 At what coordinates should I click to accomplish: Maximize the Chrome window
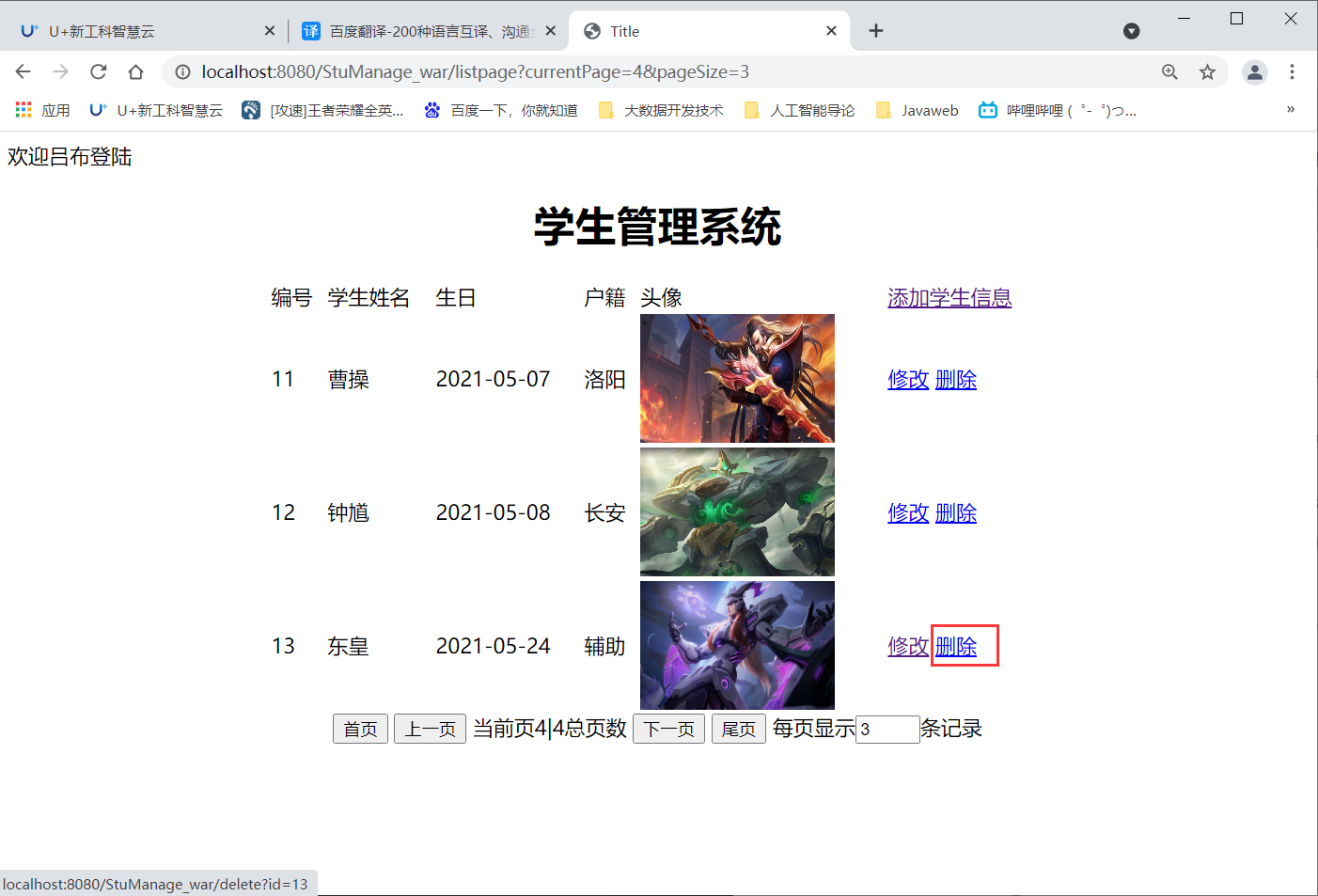coord(1237,19)
